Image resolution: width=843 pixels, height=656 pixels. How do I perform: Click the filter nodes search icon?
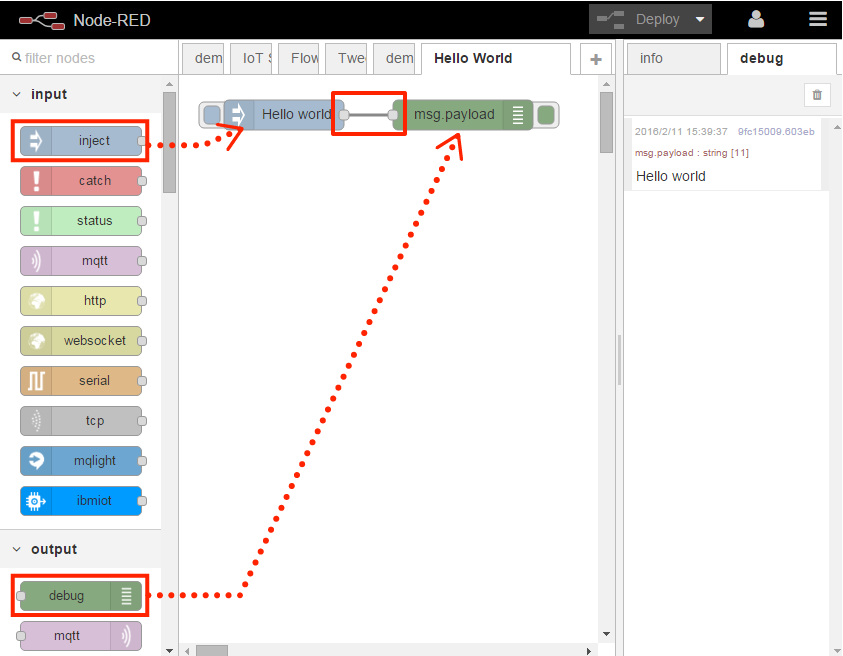tap(17, 57)
